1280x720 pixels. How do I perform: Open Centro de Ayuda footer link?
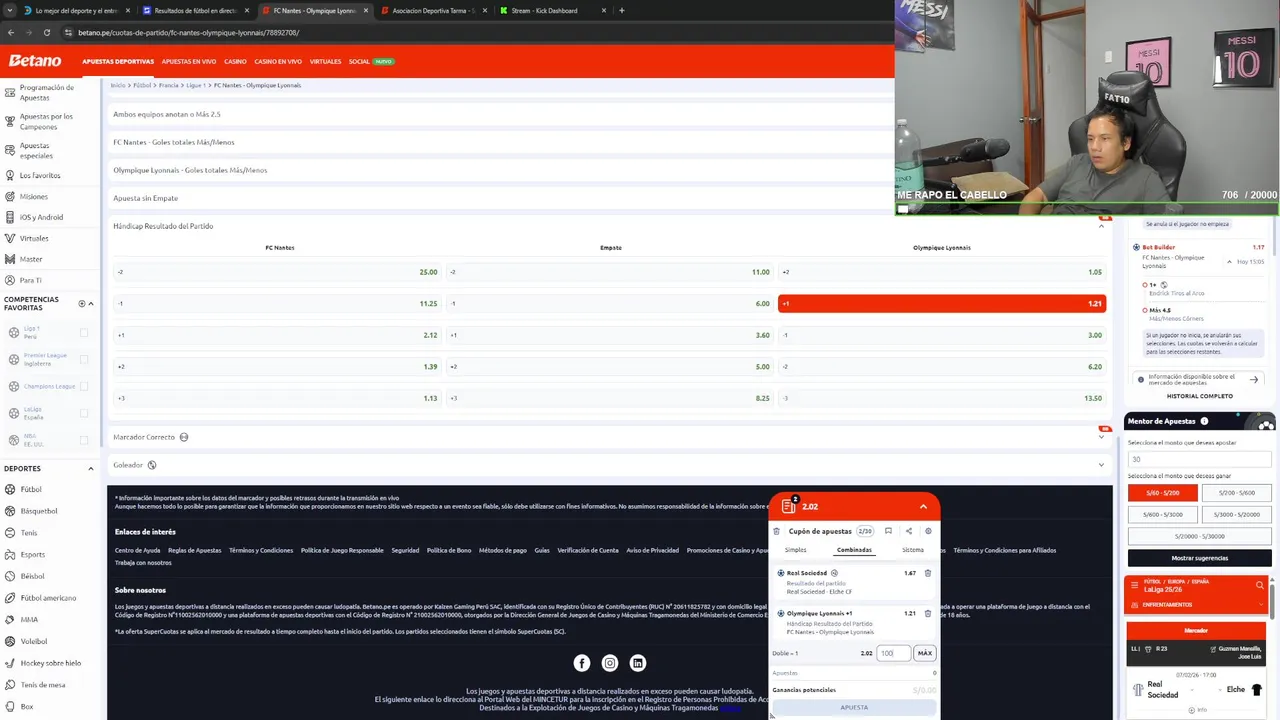[x=137, y=550]
